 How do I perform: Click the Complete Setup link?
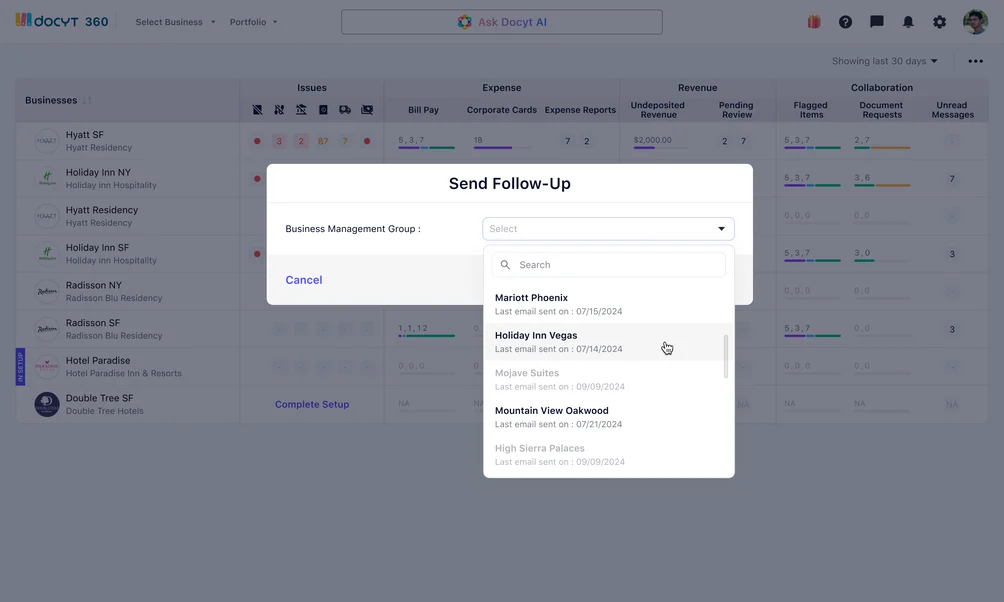312,405
